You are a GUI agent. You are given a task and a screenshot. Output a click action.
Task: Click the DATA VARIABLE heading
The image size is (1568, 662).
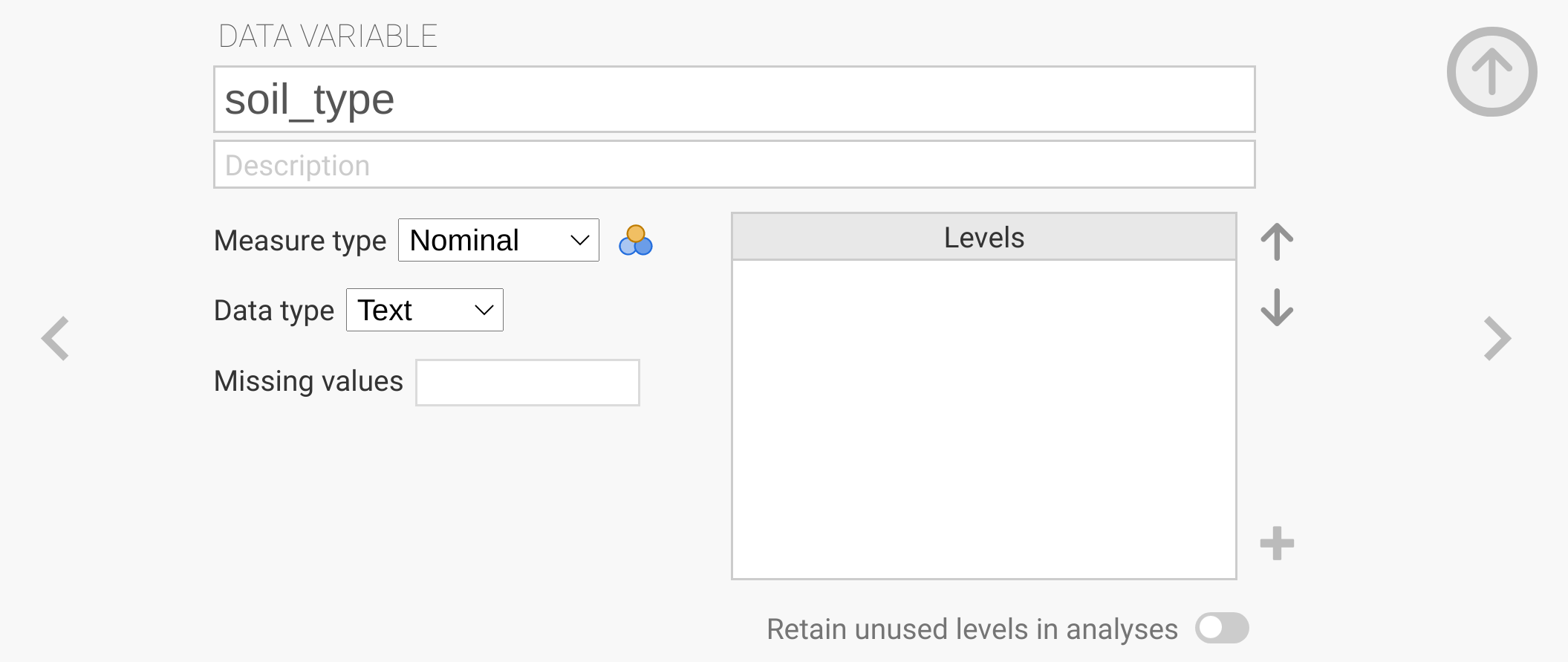(x=328, y=36)
